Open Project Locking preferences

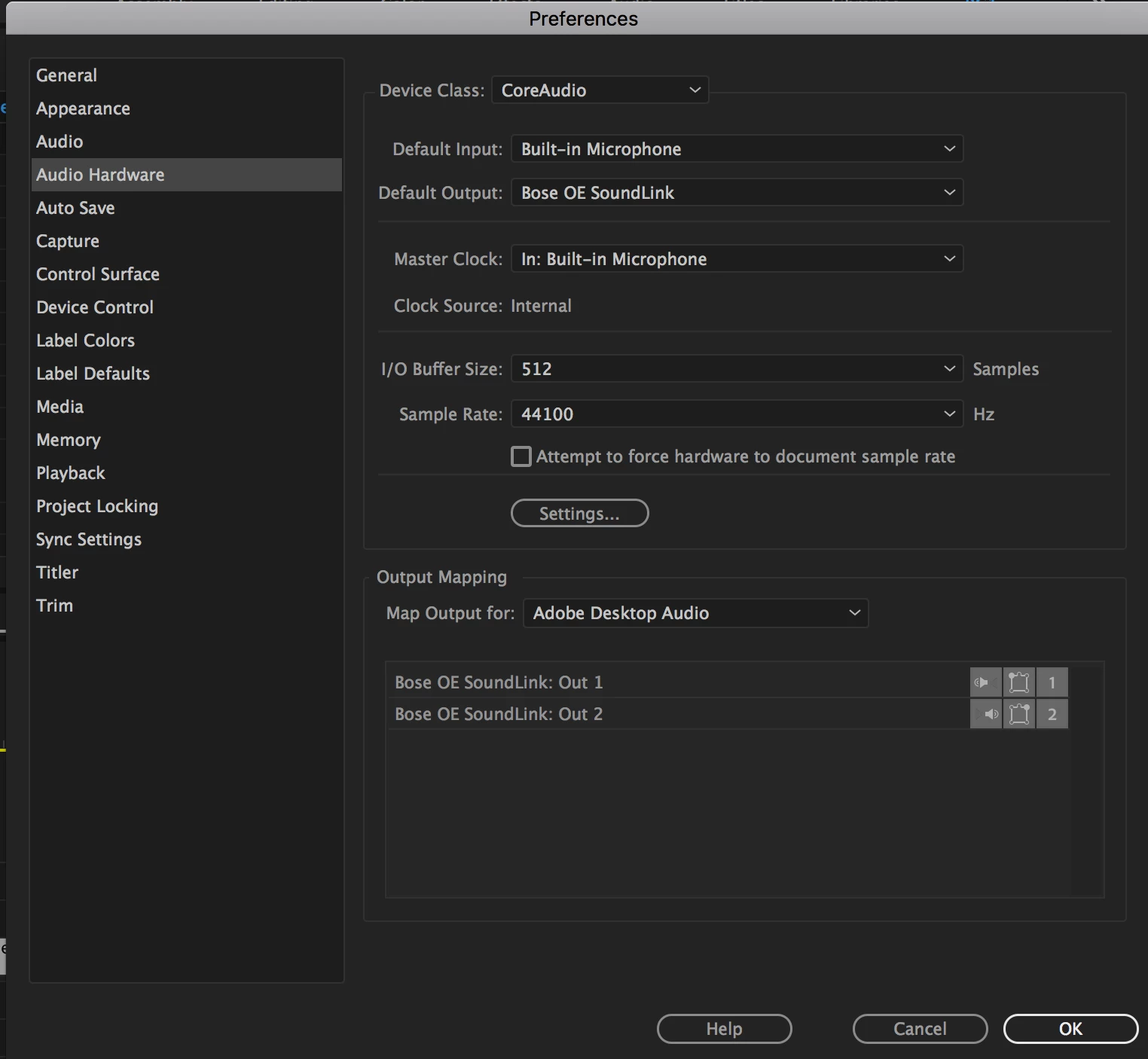pyautogui.click(x=187, y=506)
